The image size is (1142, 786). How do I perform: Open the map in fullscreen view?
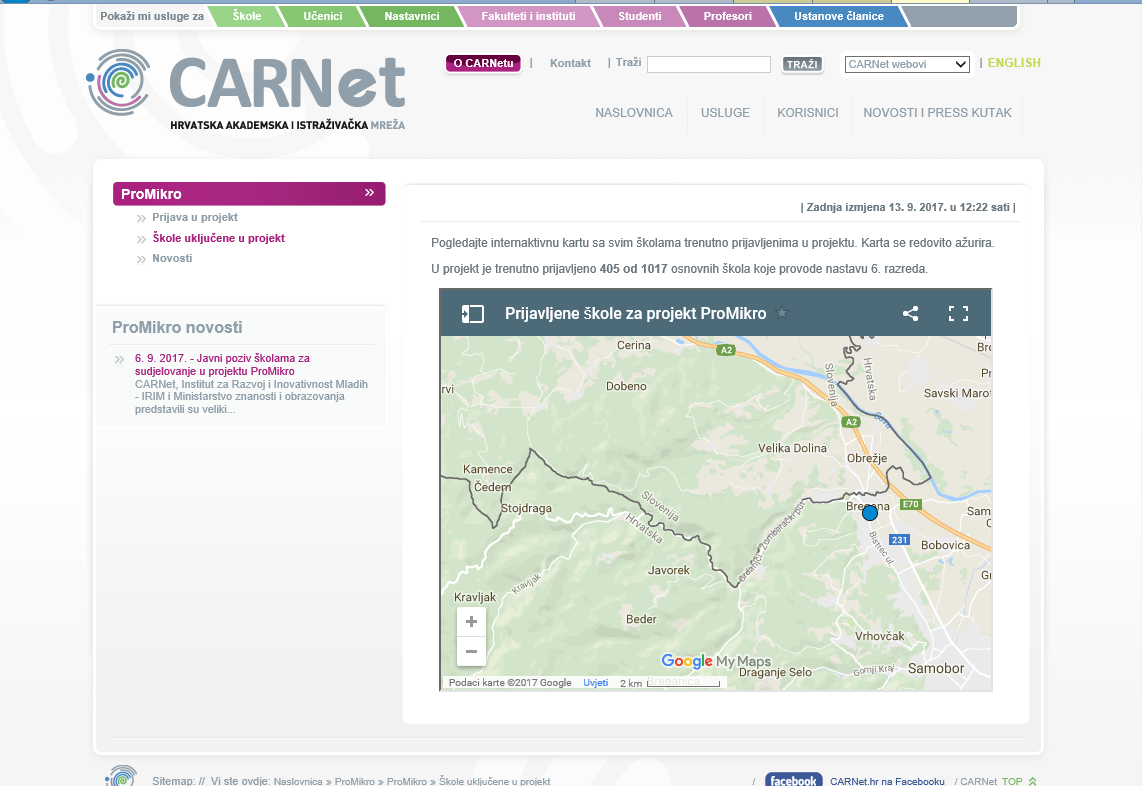coord(958,314)
